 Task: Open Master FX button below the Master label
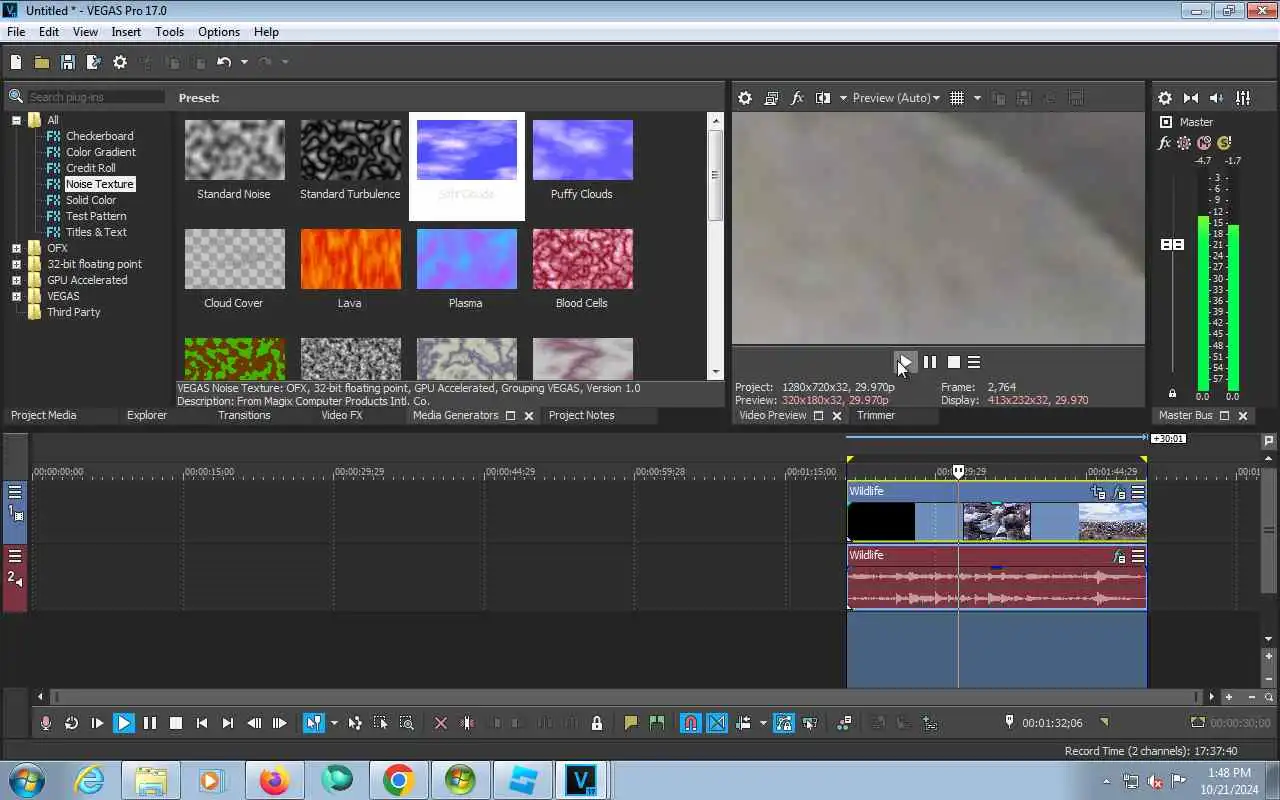click(x=1164, y=143)
